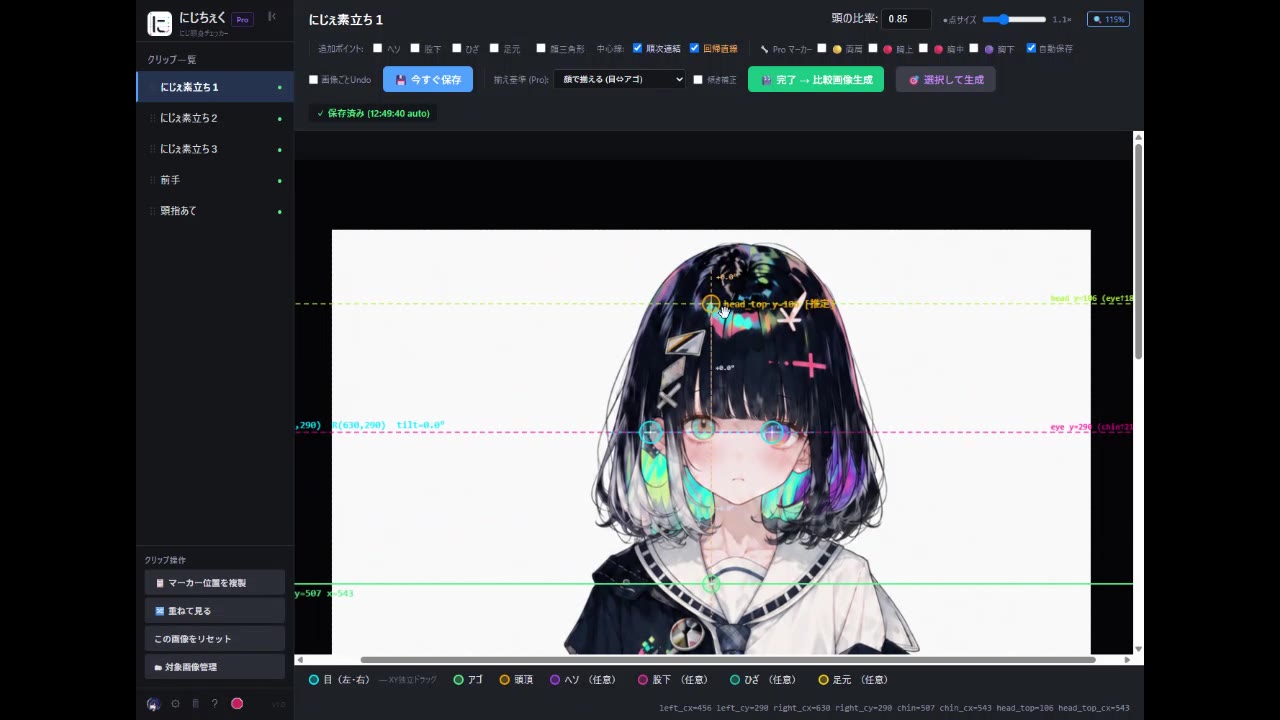
Task: Click the magnifier 115% zoom button
Action: 1108,19
